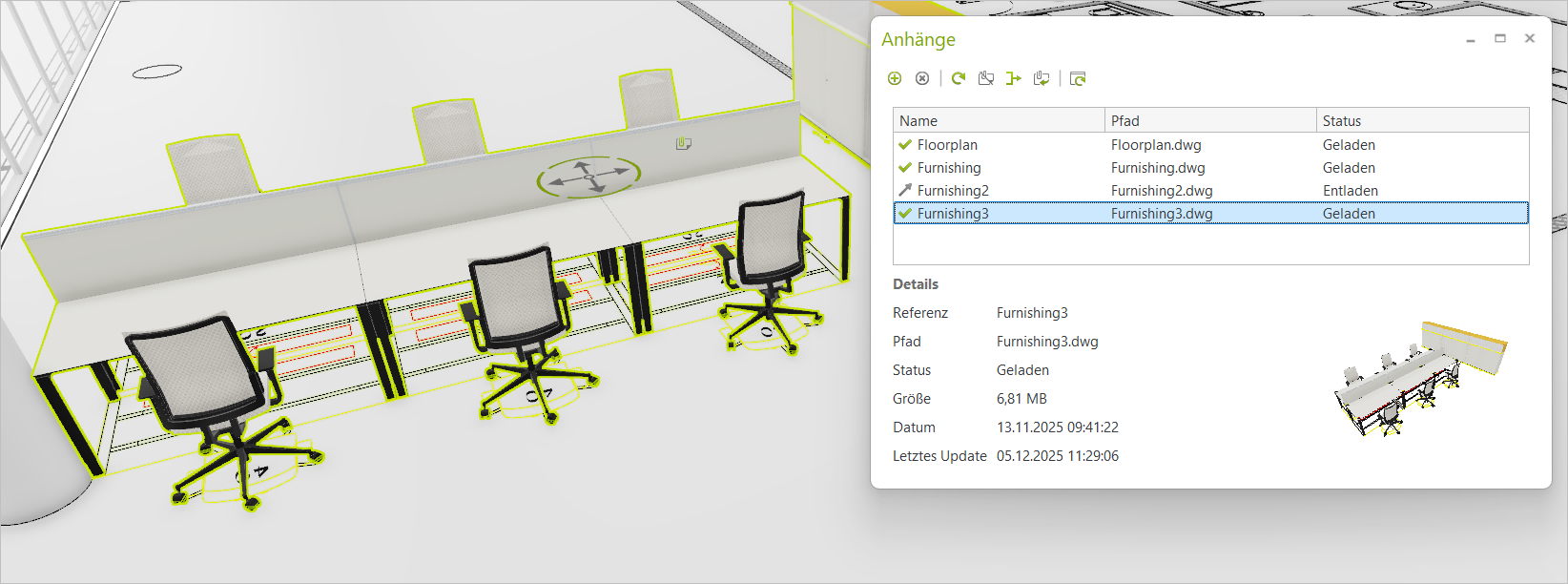Click the remove attachment X icon
The width and height of the screenshot is (1568, 584).
[x=922, y=78]
